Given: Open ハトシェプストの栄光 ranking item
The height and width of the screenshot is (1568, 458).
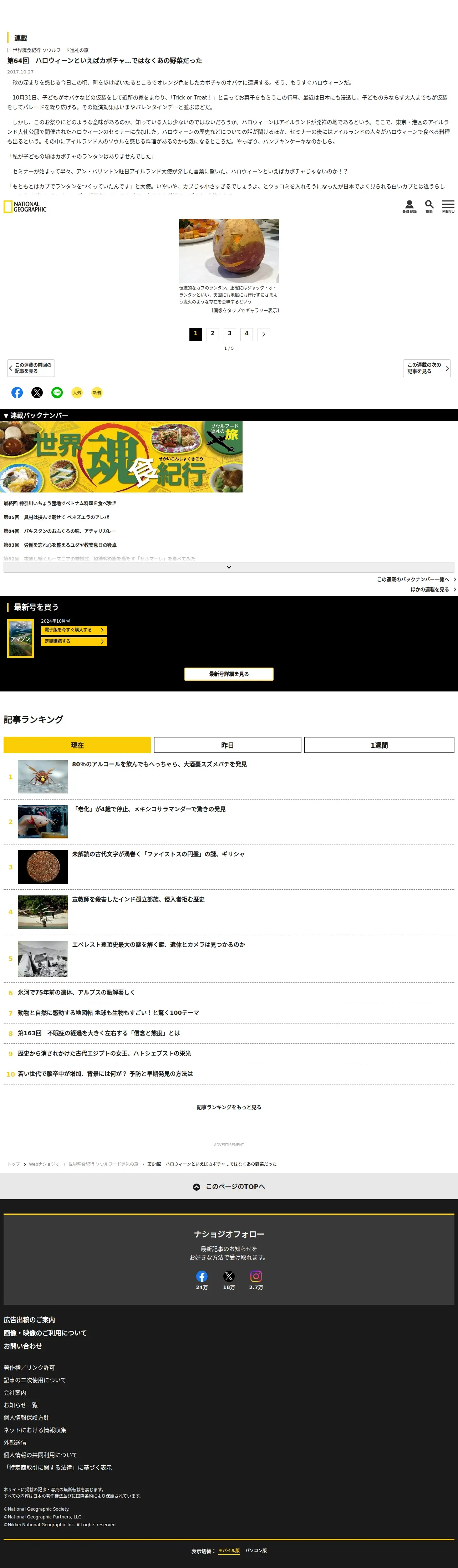Looking at the screenshot, I should point(104,1054).
